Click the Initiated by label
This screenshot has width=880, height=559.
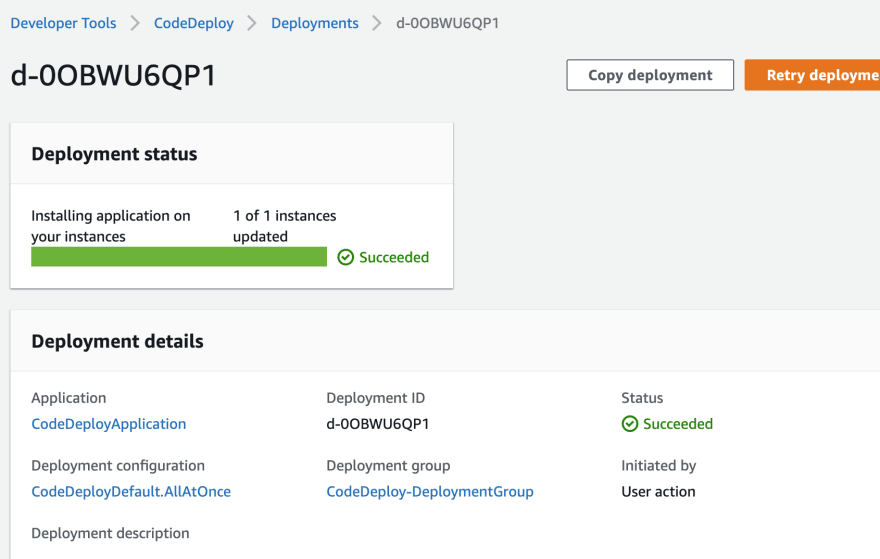click(x=659, y=465)
